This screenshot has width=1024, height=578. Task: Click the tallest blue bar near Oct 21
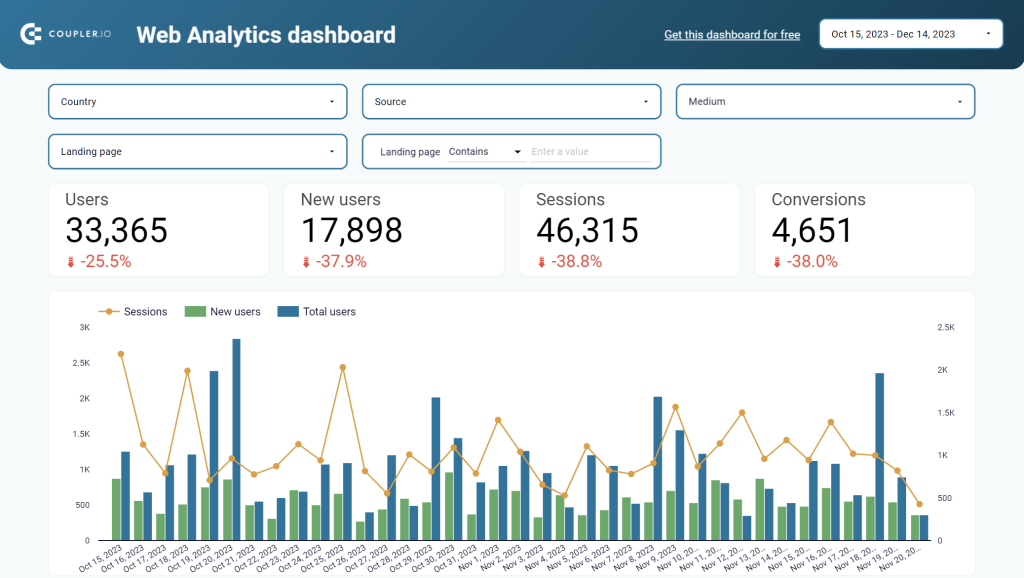click(237, 440)
